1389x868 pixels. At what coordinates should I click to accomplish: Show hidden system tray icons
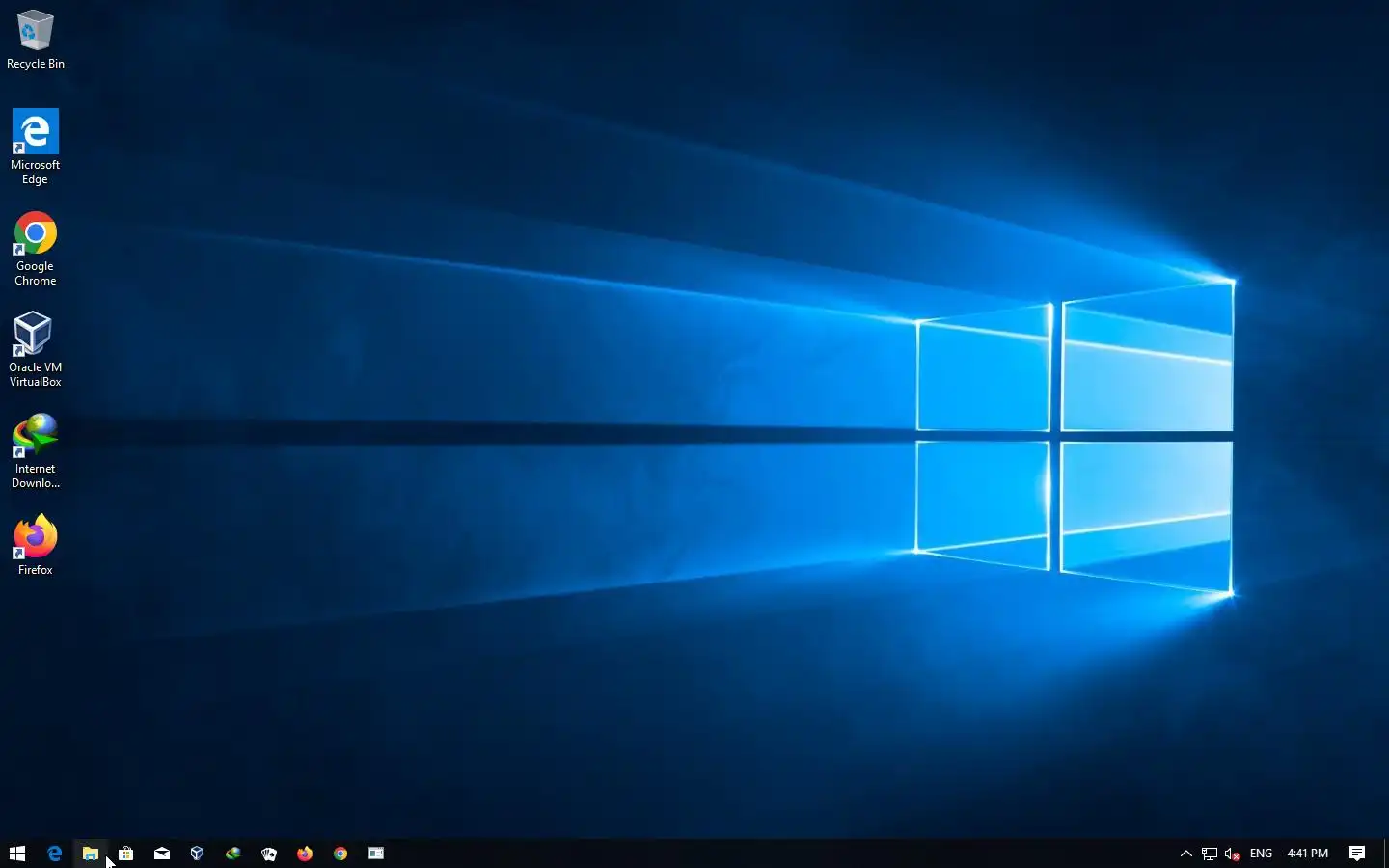point(1186,854)
